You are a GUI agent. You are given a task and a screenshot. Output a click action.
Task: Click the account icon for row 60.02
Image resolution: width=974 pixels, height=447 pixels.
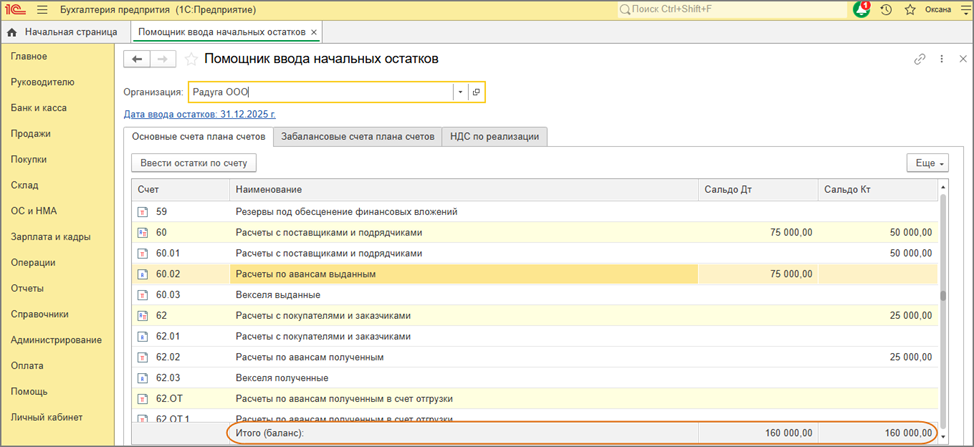(142, 273)
